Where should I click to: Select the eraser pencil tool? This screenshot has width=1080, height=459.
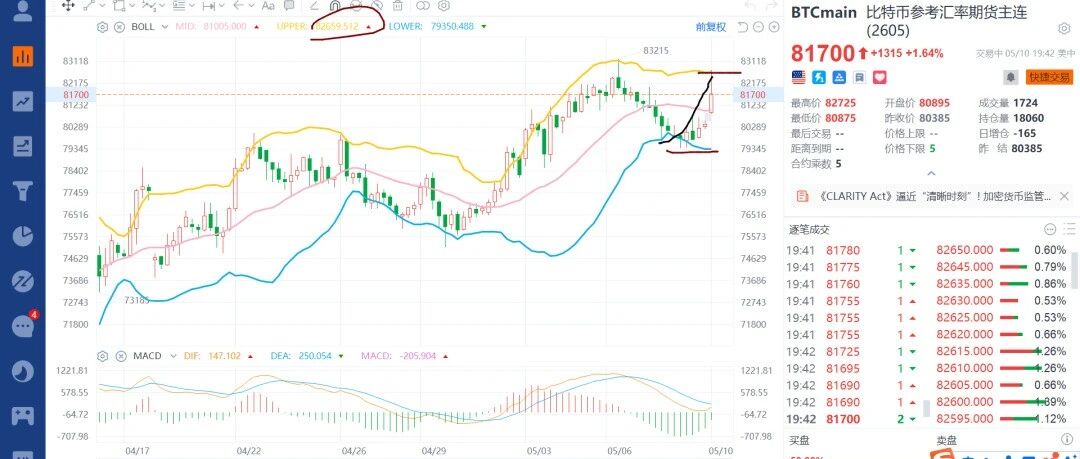pyautogui.click(x=314, y=6)
